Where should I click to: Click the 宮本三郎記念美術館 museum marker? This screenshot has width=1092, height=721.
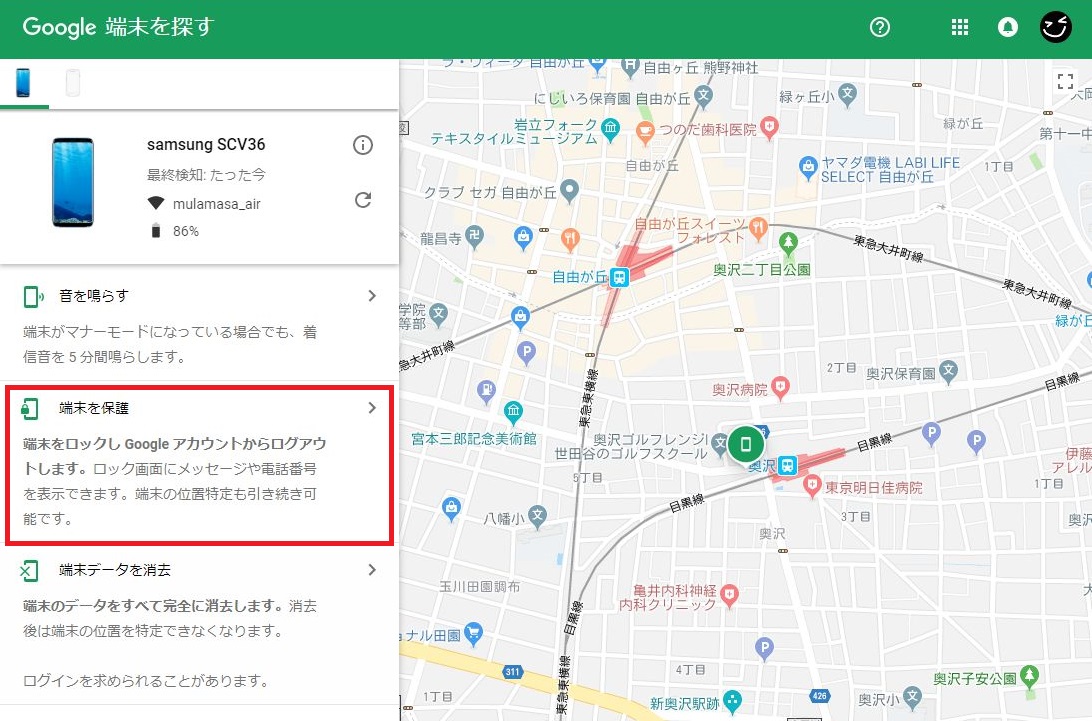coord(514,411)
